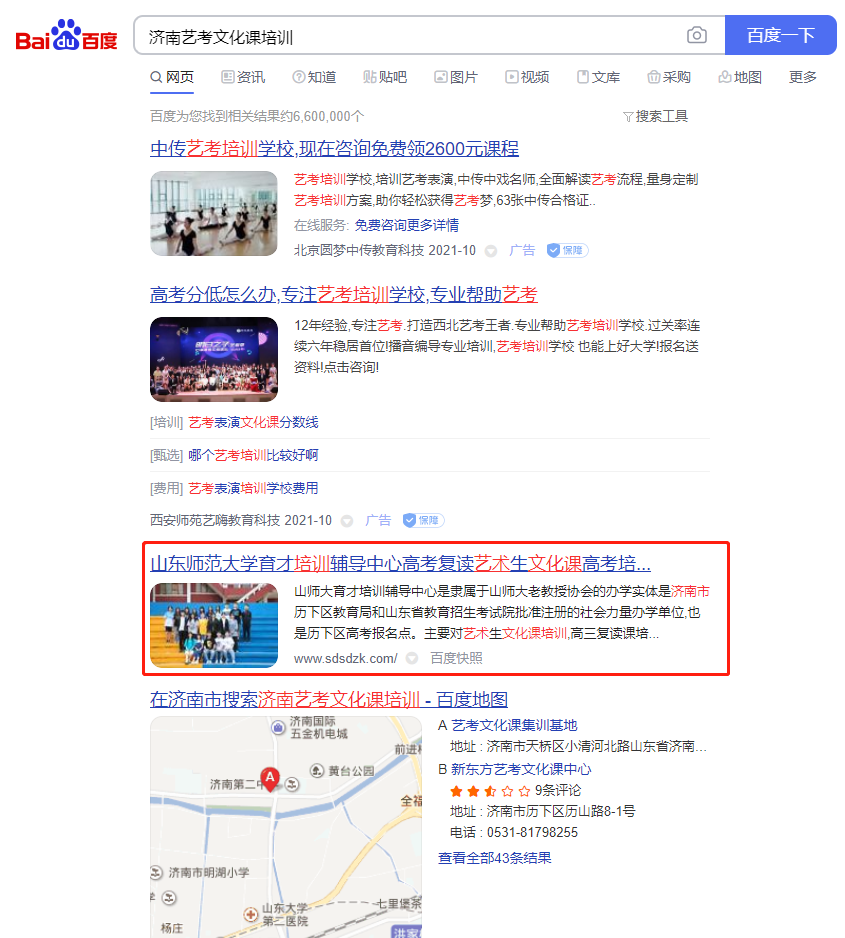Click 广告 label of 北京圆梦中传 result
Viewport: 845px width, 938px height.
click(522, 251)
